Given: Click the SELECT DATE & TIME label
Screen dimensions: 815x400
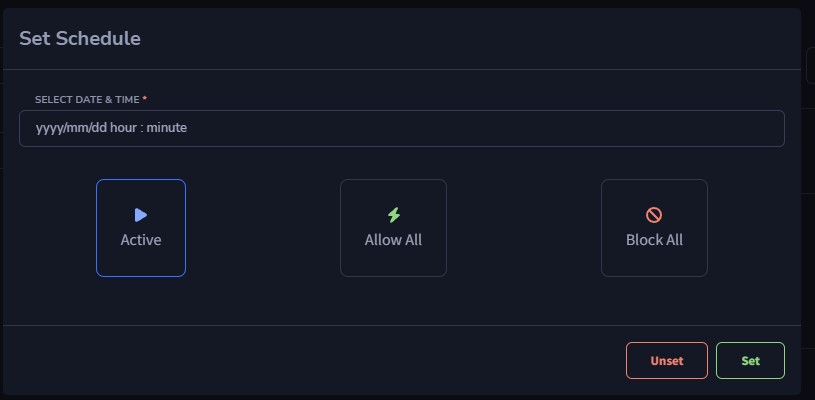Looking at the screenshot, I should click(87, 100).
